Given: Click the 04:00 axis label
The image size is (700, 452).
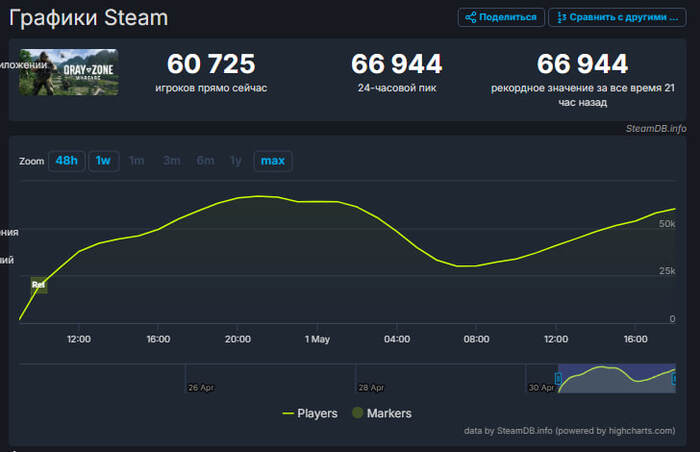Looking at the screenshot, I should point(397,339).
